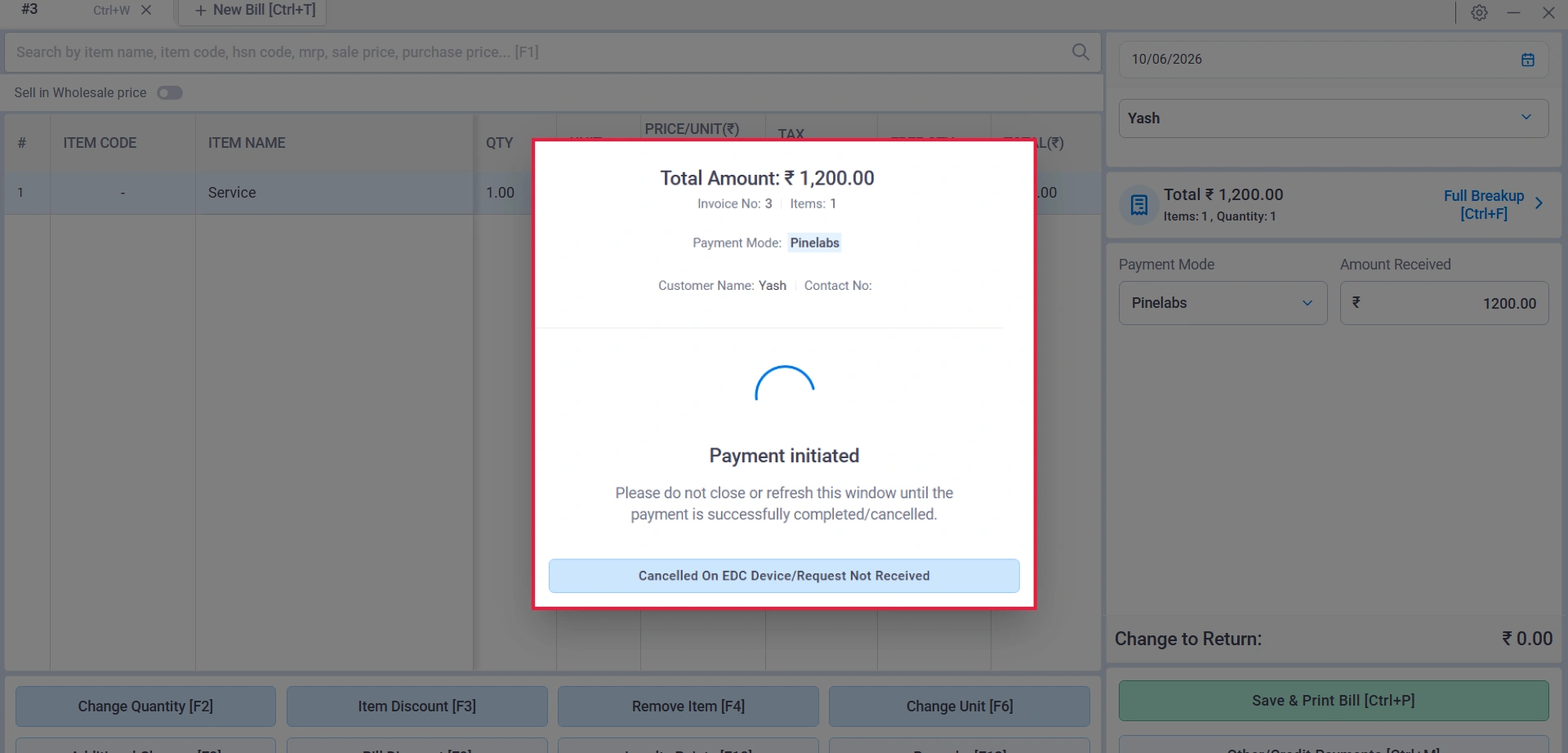Click the search magnifier icon

[x=1080, y=52]
